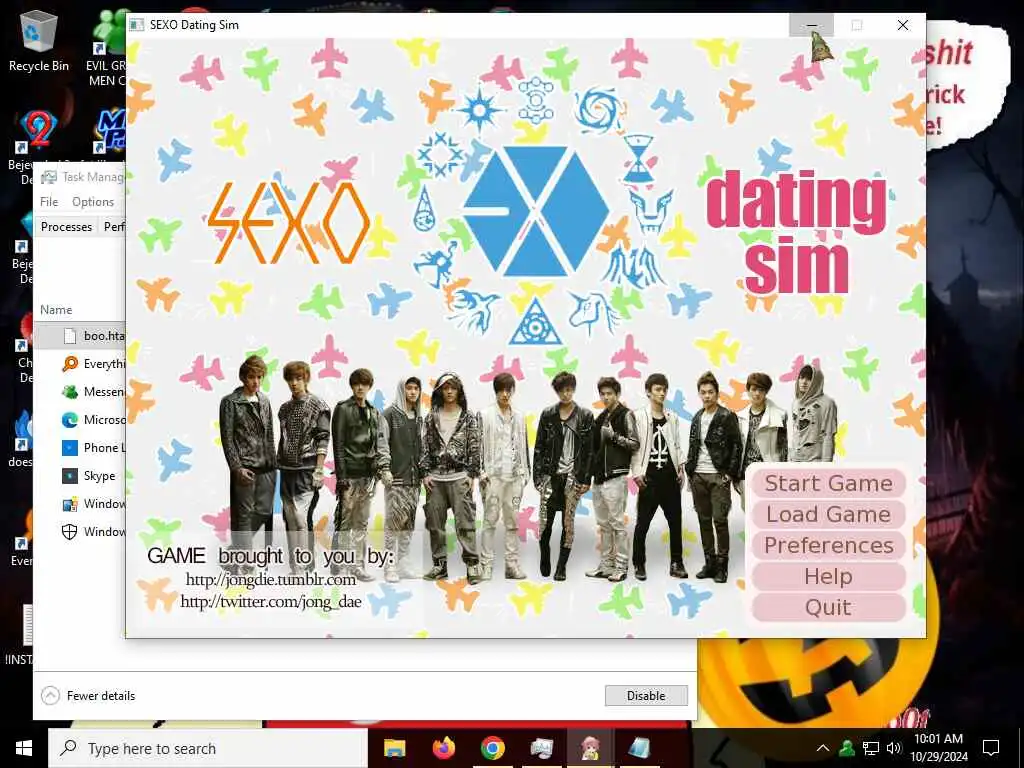Click the Windows Start button
Screen dimensions: 1024x768
[x=24, y=748]
